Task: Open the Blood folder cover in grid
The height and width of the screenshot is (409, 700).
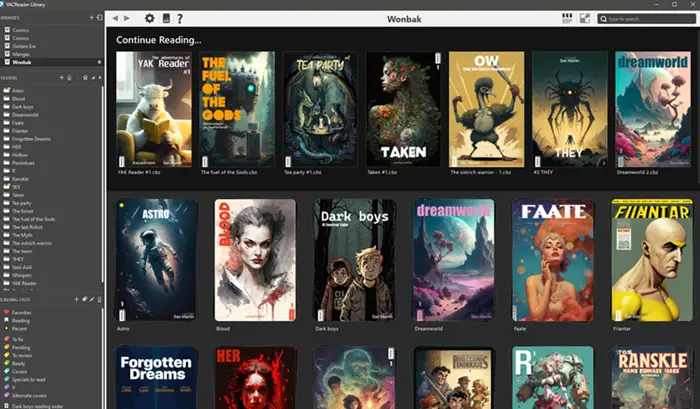Action: click(x=255, y=260)
